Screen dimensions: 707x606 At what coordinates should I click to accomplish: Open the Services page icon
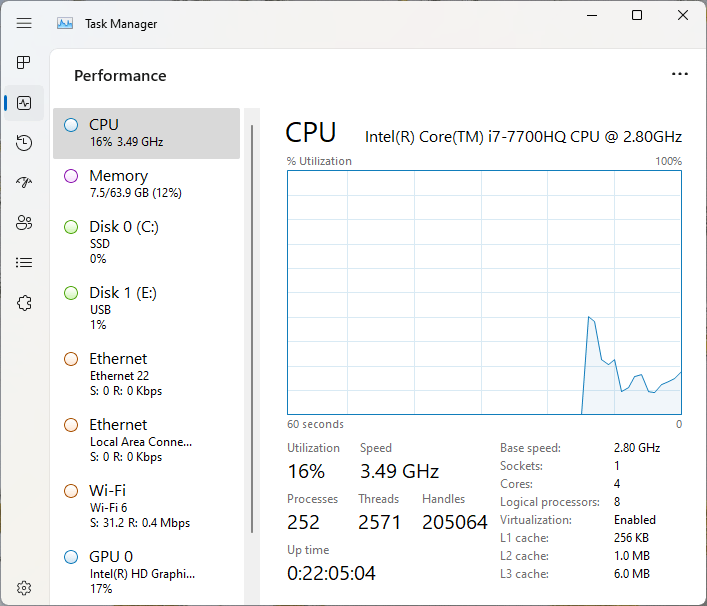[x=24, y=303]
